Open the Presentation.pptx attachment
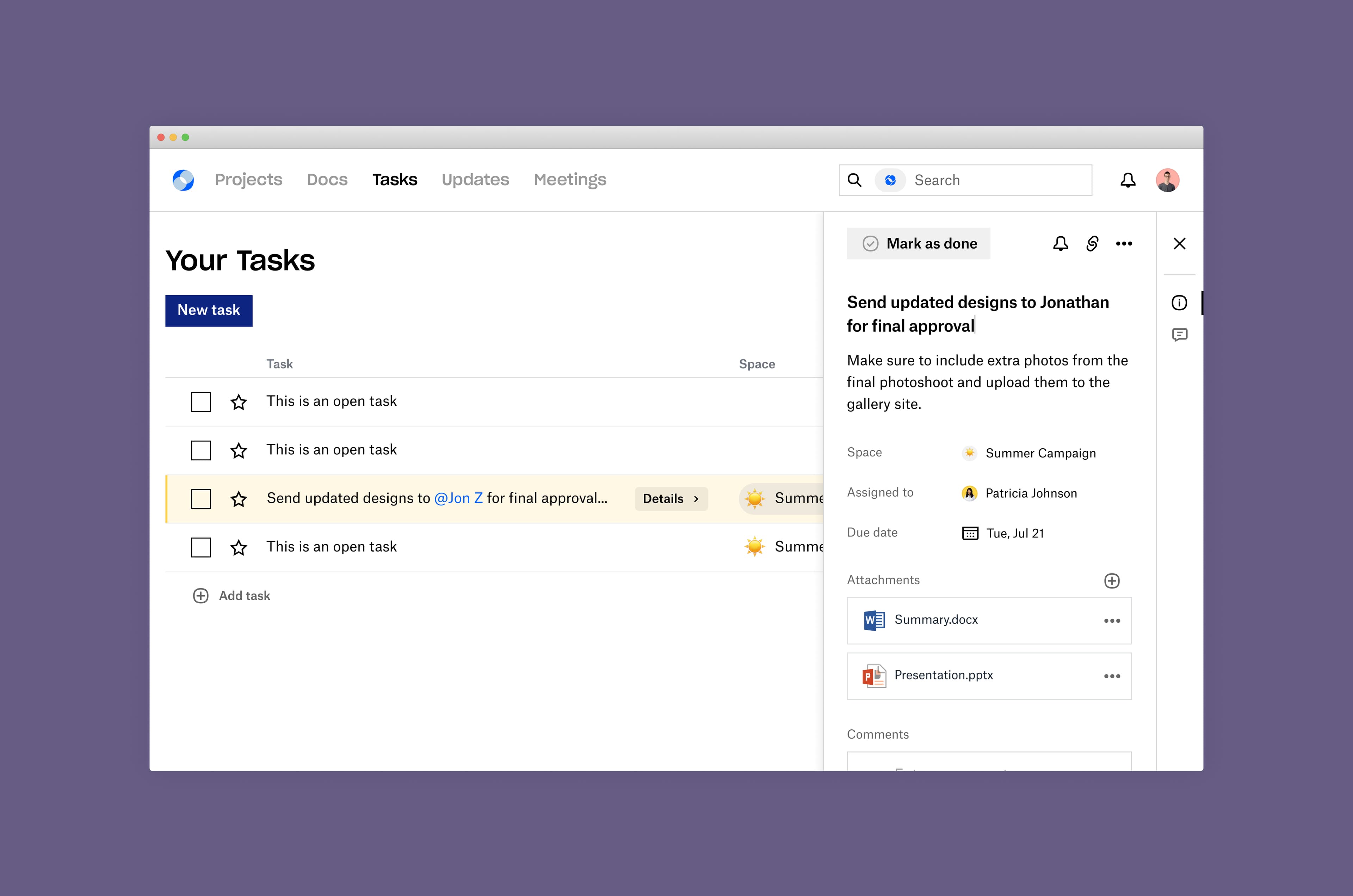Viewport: 1353px width, 896px height. 989,676
